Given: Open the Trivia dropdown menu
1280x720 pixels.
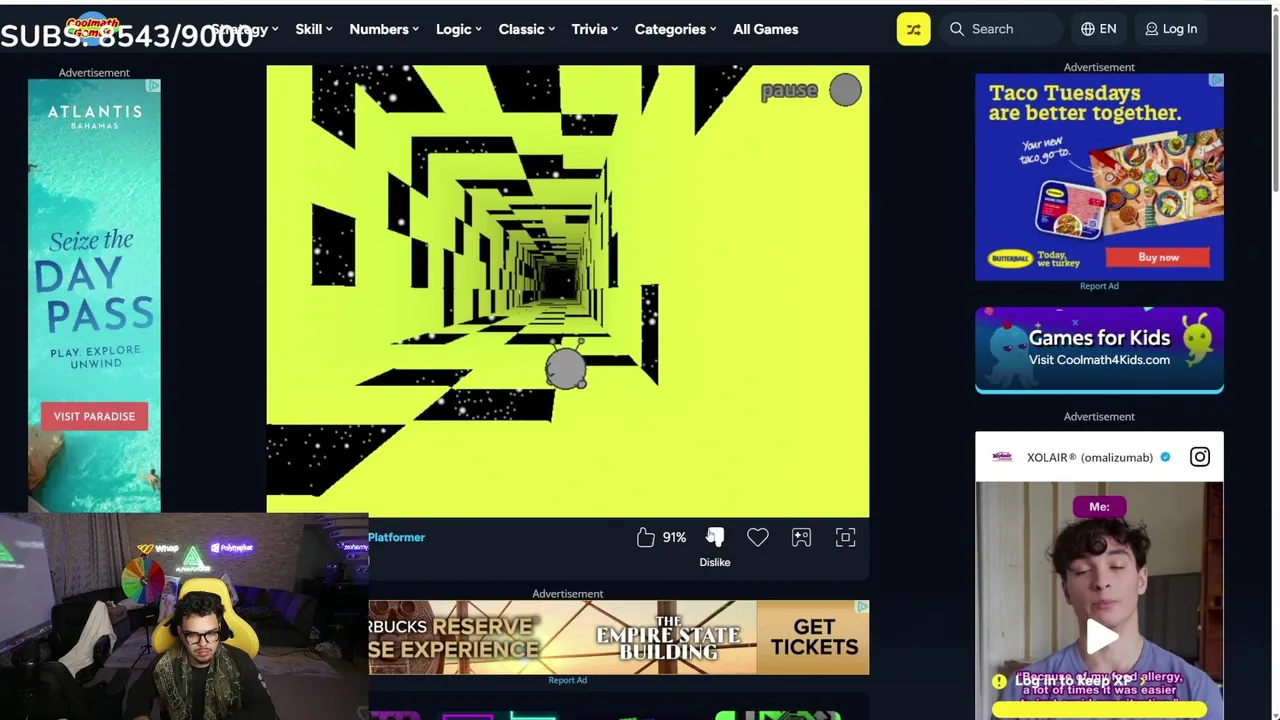Looking at the screenshot, I should click(595, 29).
